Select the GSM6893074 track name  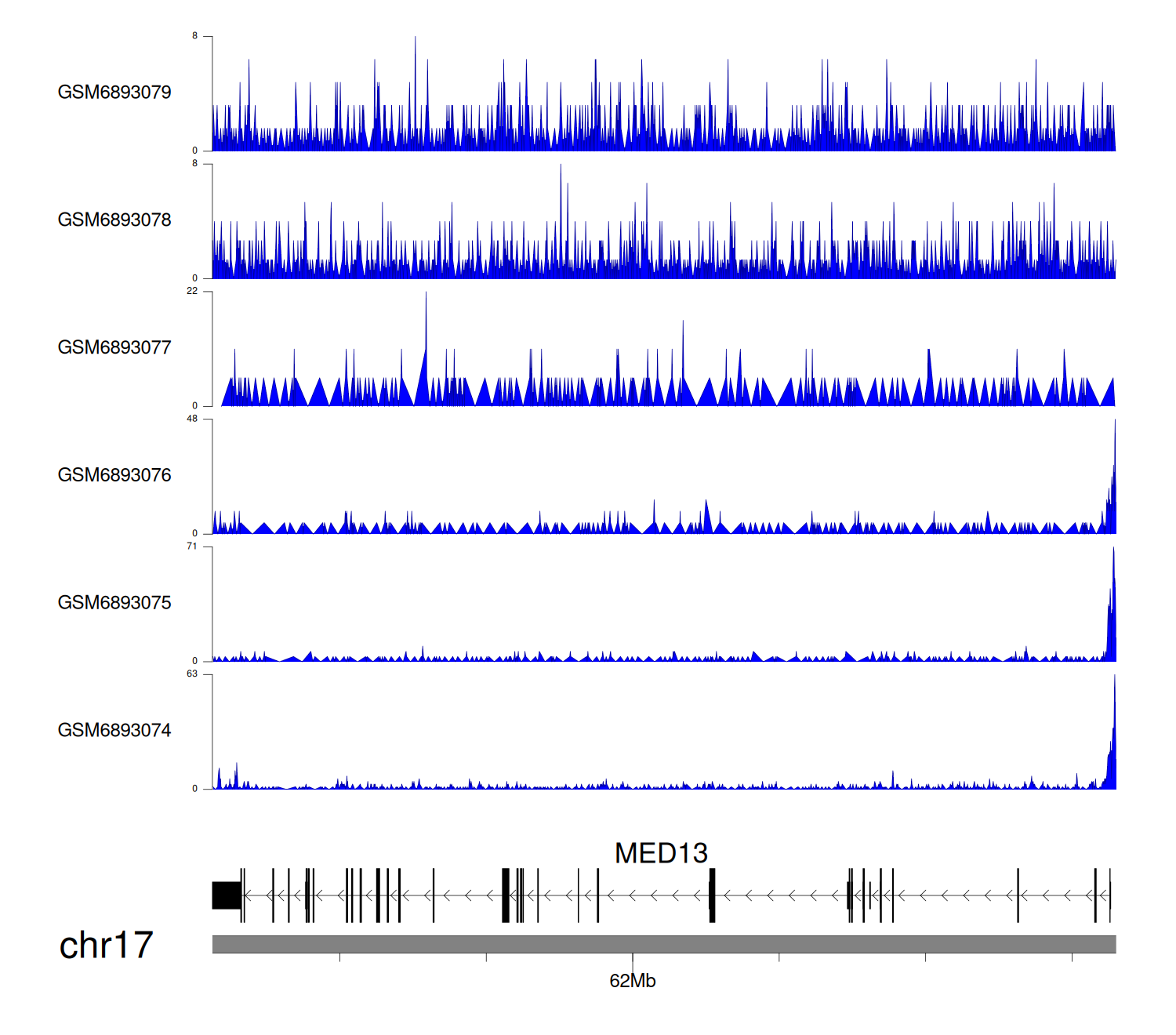click(x=114, y=731)
